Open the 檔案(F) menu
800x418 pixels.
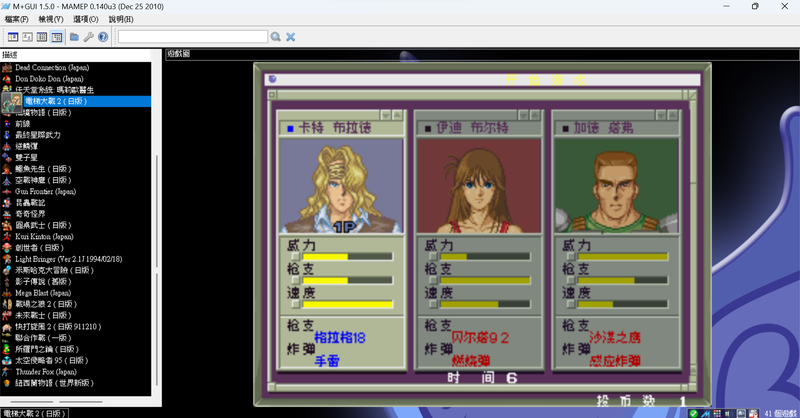[x=16, y=19]
